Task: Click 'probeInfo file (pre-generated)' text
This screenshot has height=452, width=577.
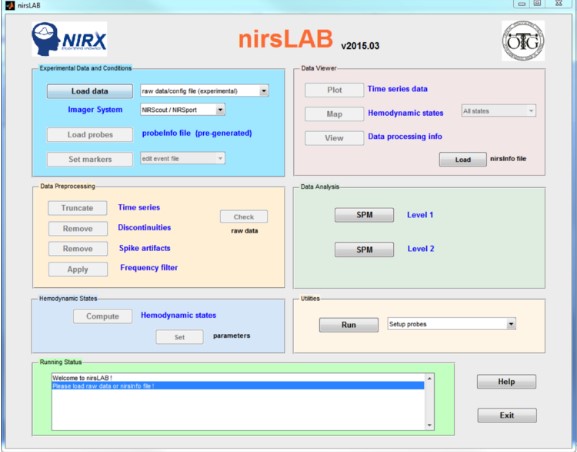Action: (x=197, y=133)
